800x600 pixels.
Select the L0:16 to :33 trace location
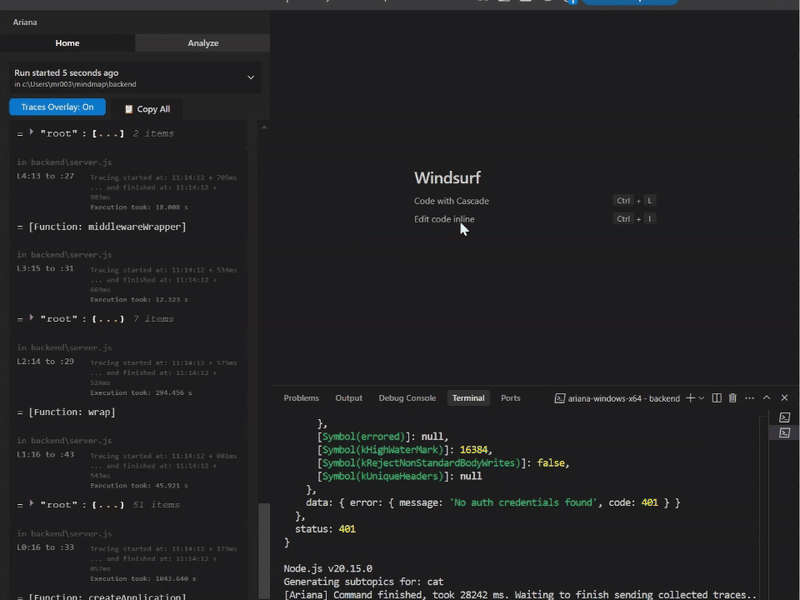point(45,547)
